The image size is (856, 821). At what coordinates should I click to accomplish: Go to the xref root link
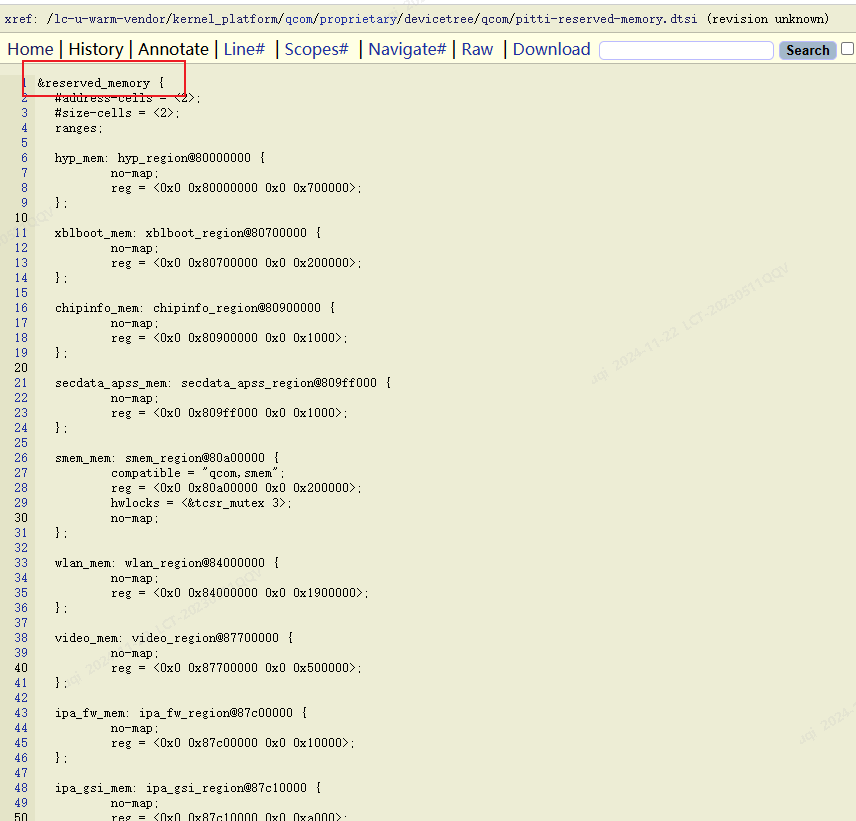18,19
